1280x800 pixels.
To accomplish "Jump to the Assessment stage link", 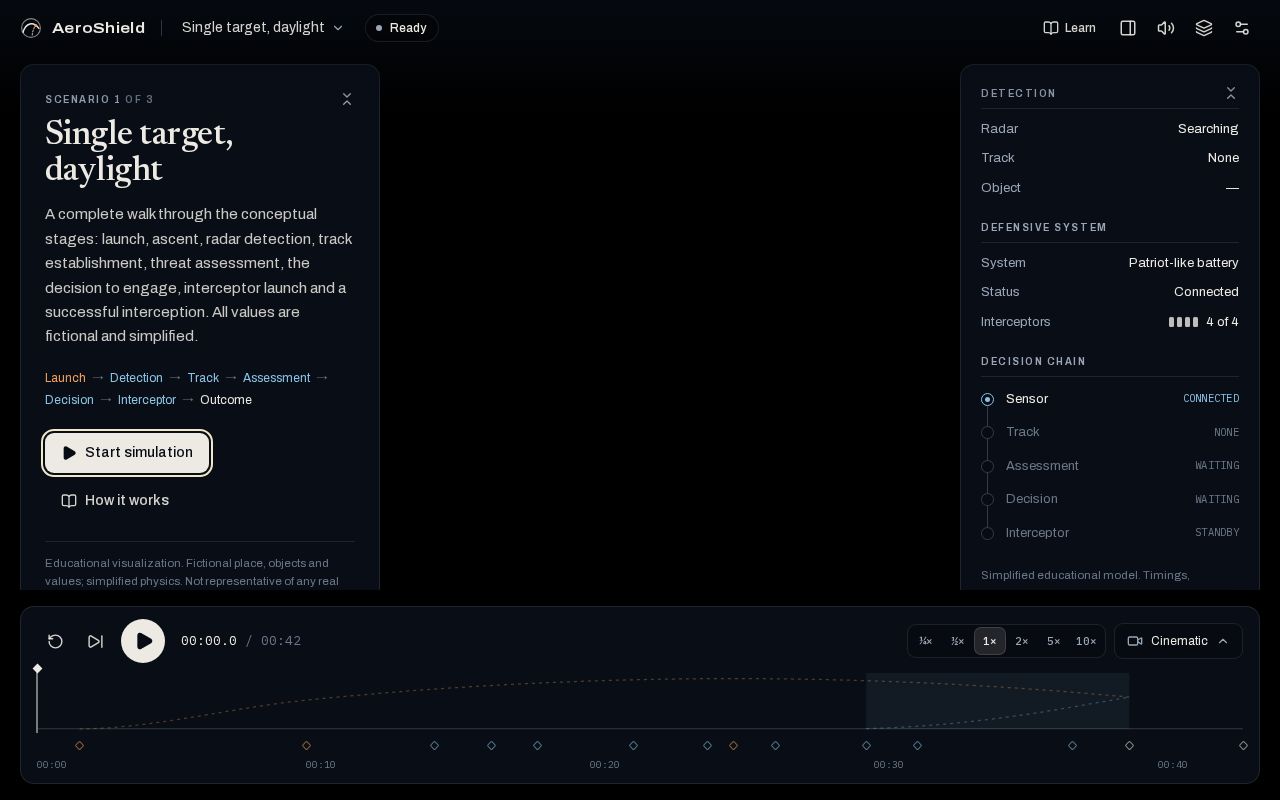I will [276, 378].
